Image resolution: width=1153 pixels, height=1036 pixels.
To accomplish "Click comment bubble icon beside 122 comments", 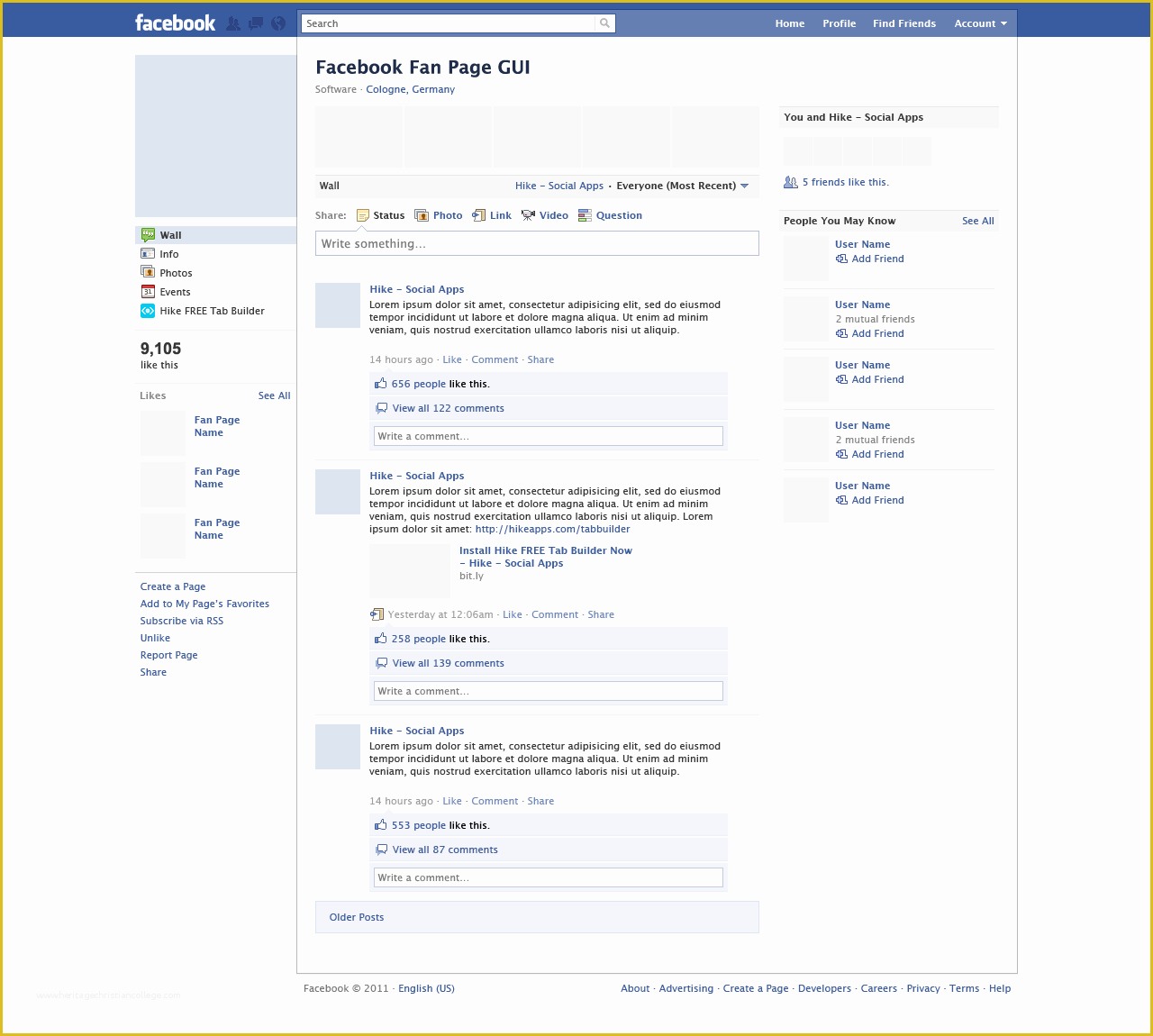I will [381, 408].
